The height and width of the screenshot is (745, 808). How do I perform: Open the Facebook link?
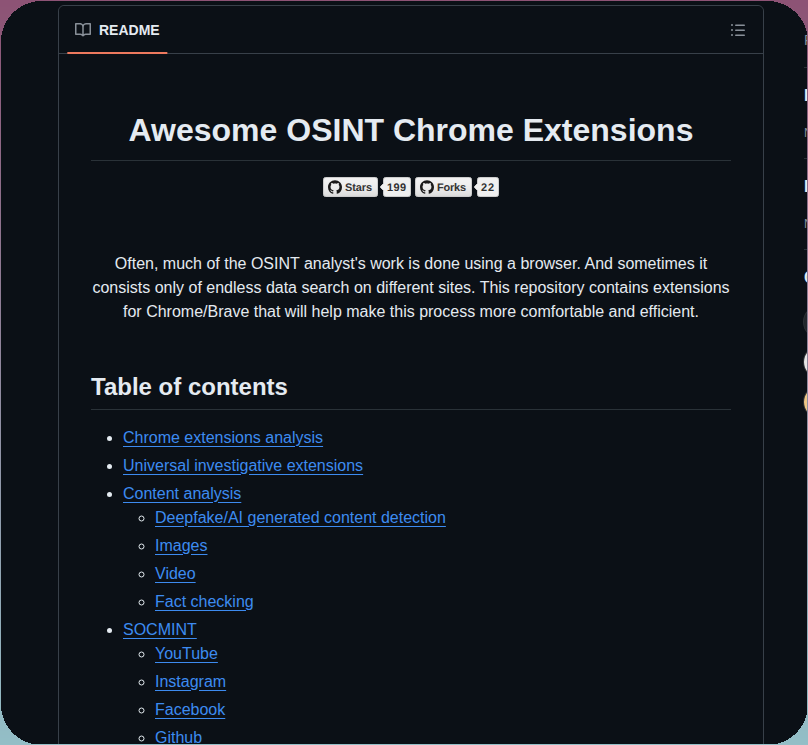click(190, 710)
